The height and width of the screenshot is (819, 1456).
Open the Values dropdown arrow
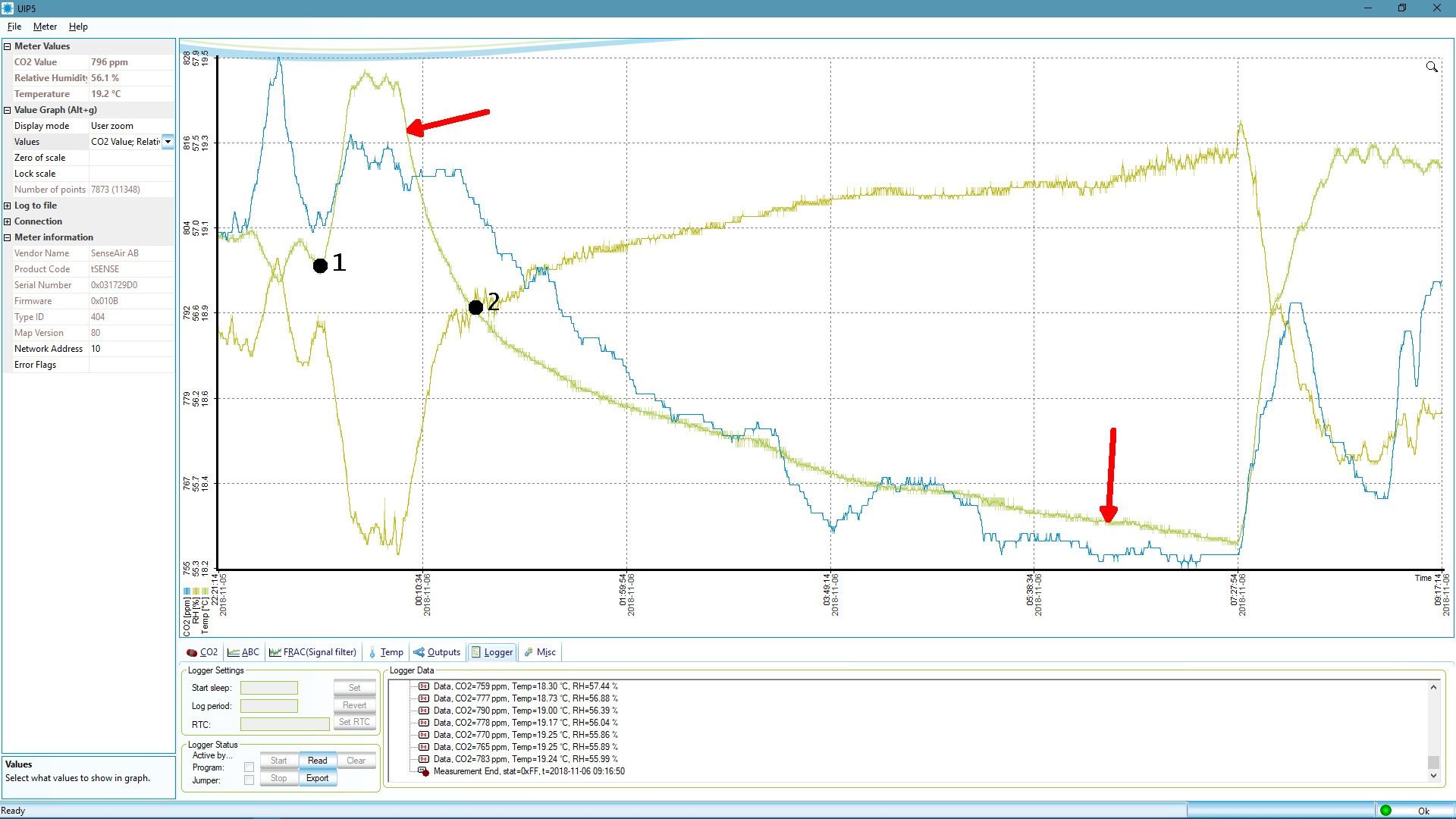(168, 142)
